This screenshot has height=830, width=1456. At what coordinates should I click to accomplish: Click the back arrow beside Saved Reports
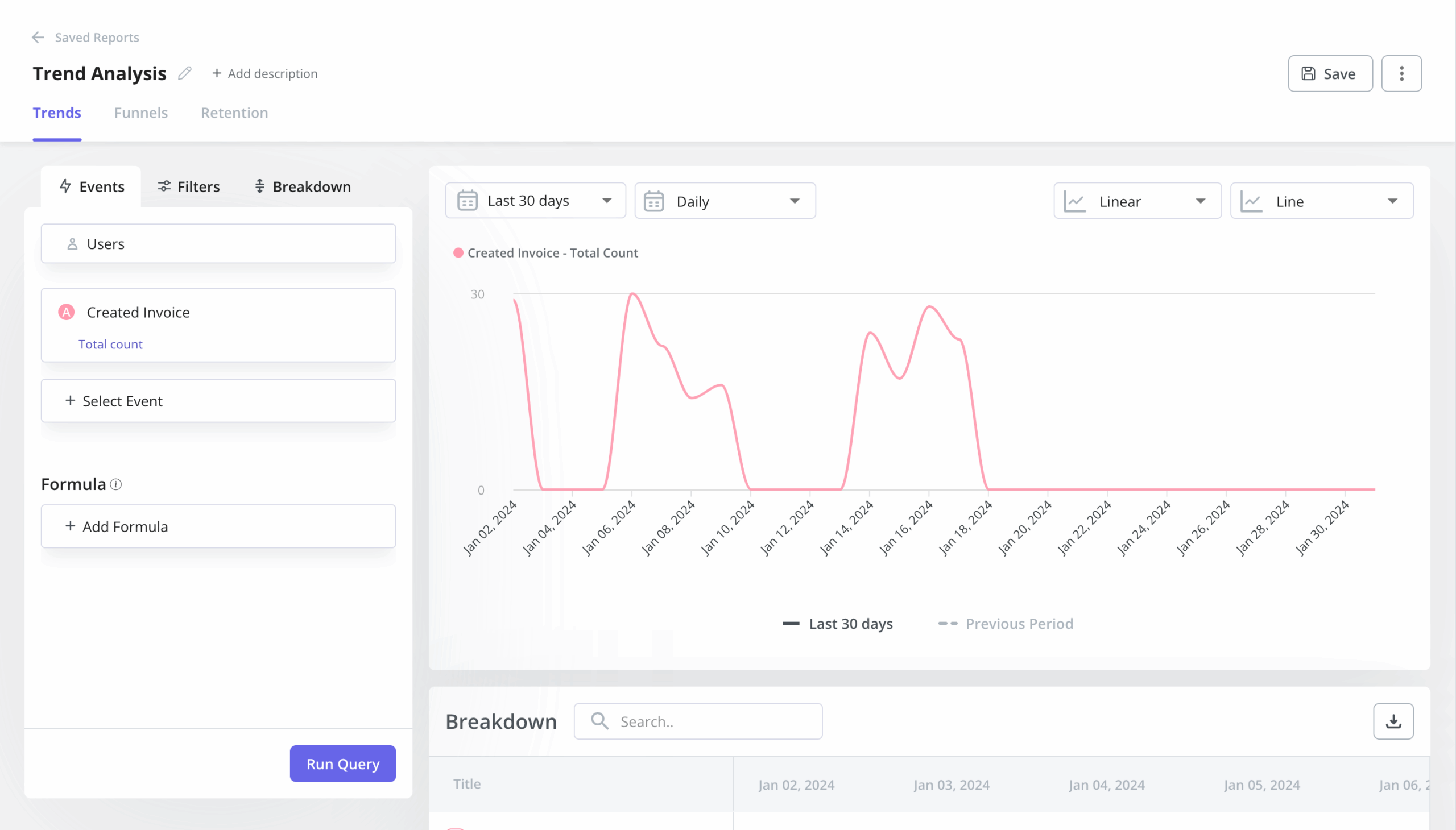coord(38,37)
